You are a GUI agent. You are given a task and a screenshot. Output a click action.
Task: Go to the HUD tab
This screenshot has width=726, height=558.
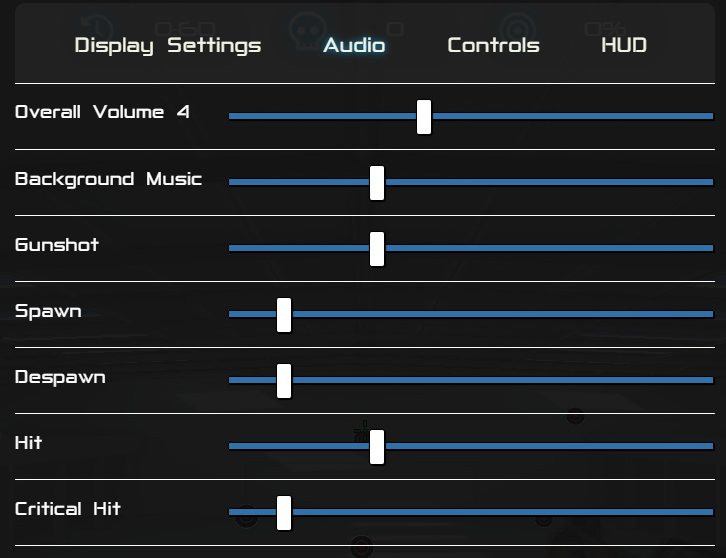624,45
